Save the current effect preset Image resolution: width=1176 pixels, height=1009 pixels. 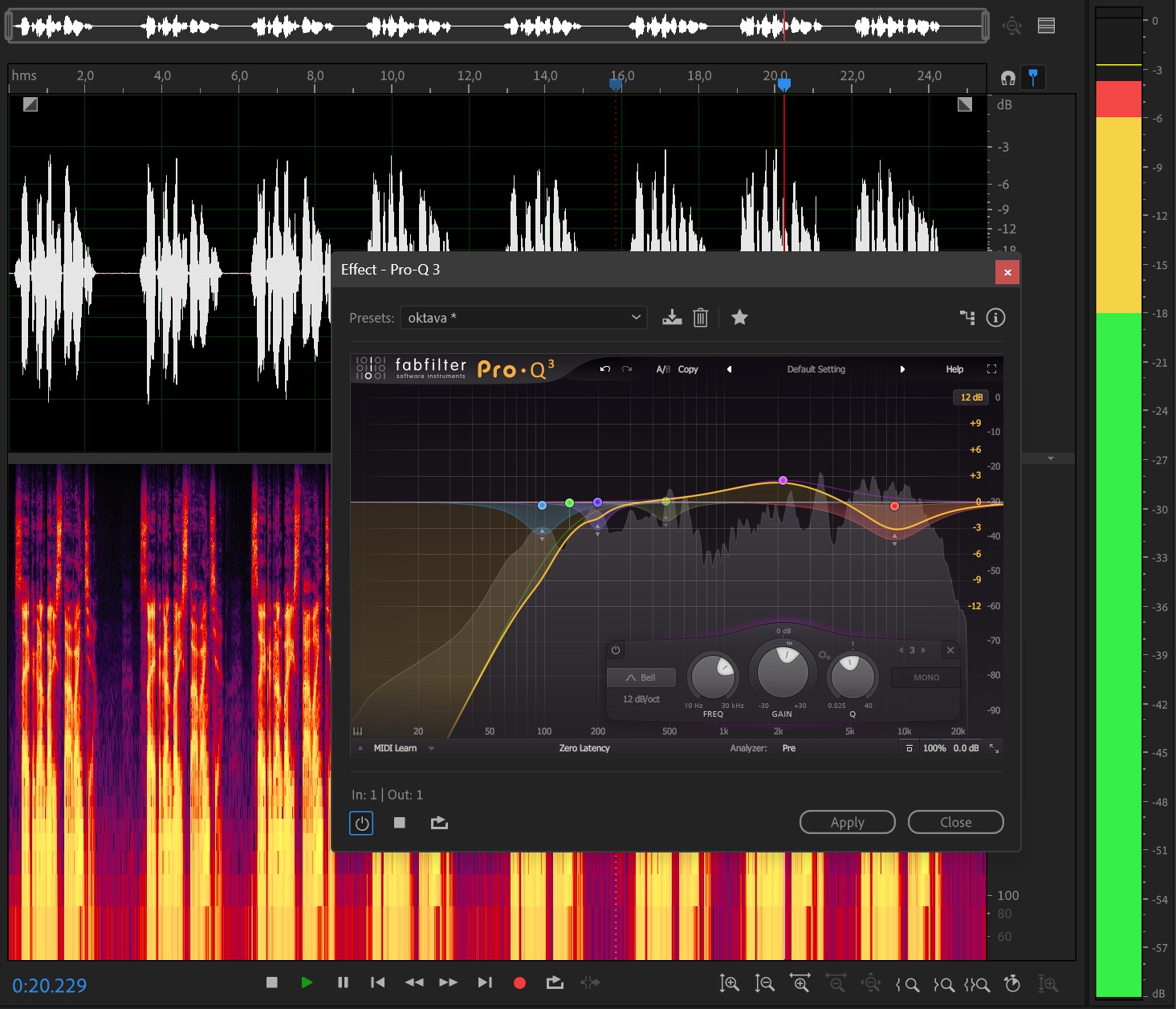click(672, 318)
